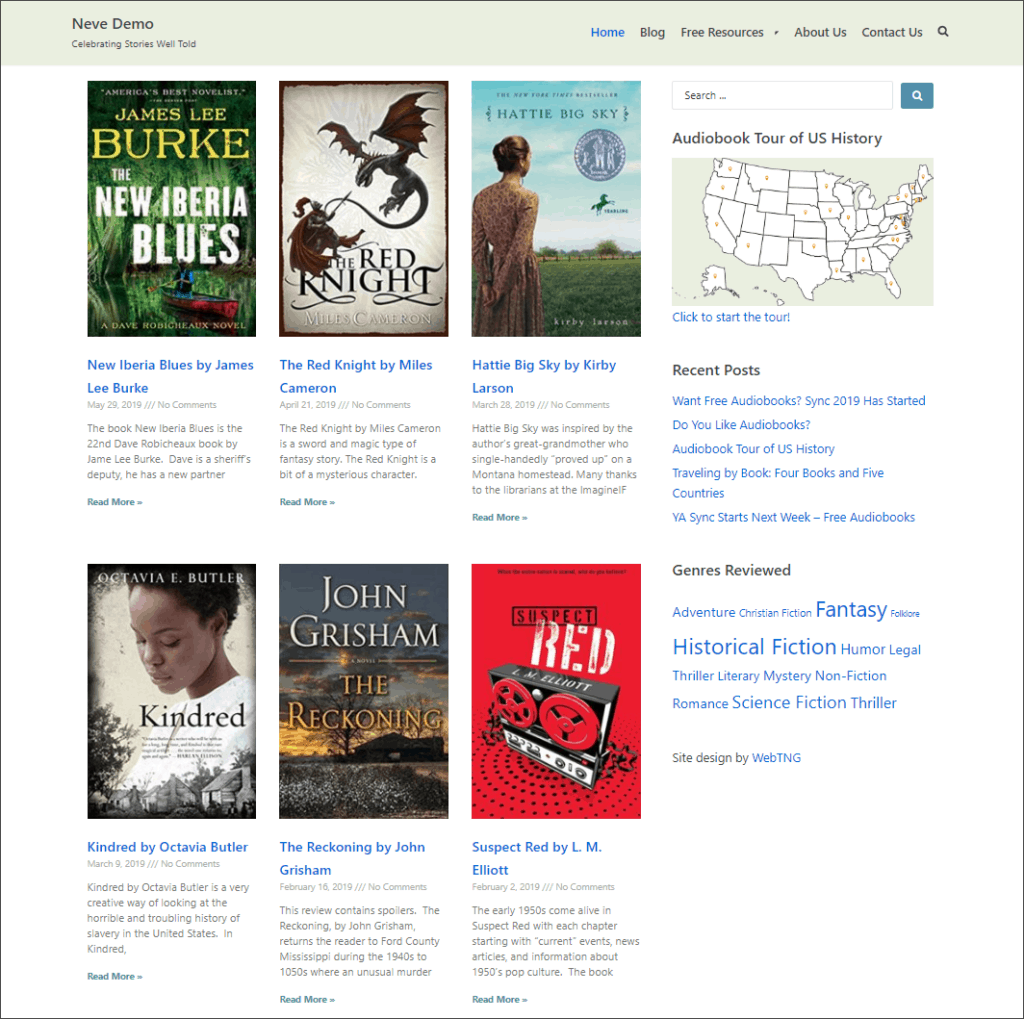The height and width of the screenshot is (1019, 1024).
Task: Select the Christian Fiction genre tag
Action: (x=775, y=613)
